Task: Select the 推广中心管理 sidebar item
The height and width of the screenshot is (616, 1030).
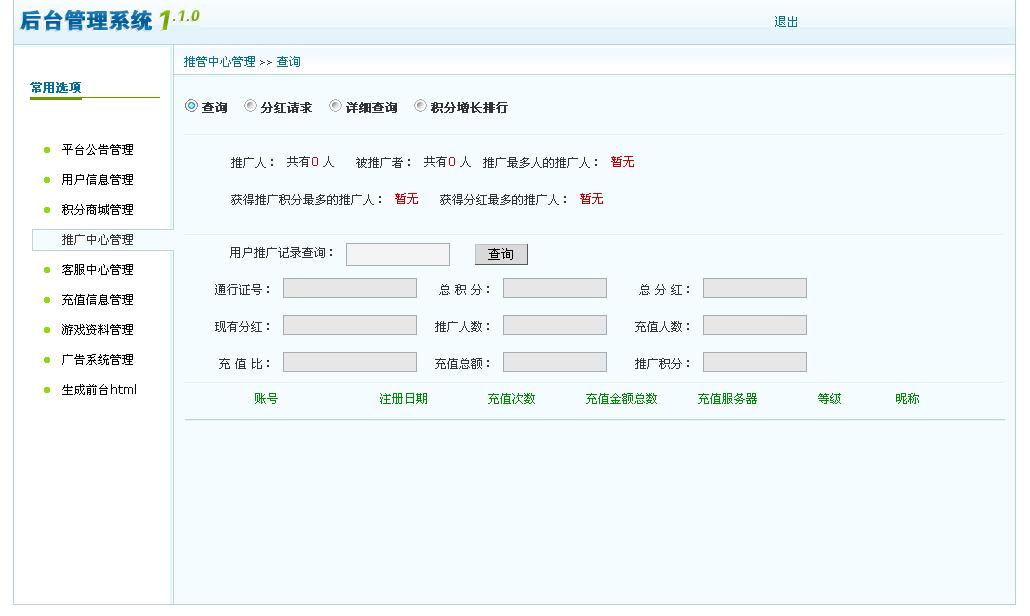Action: coord(97,240)
